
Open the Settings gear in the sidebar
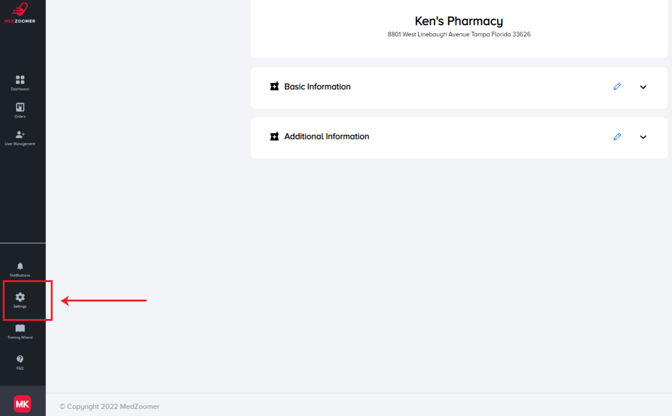pyautogui.click(x=20, y=300)
